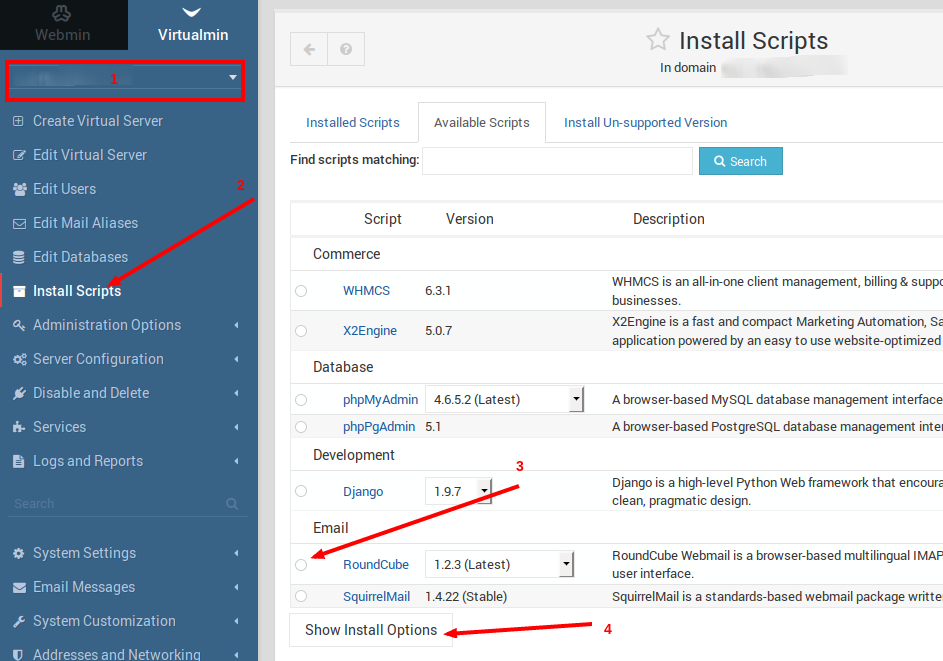Image resolution: width=943 pixels, height=661 pixels.
Task: Favorite Install Scripts with the star icon
Action: point(658,40)
